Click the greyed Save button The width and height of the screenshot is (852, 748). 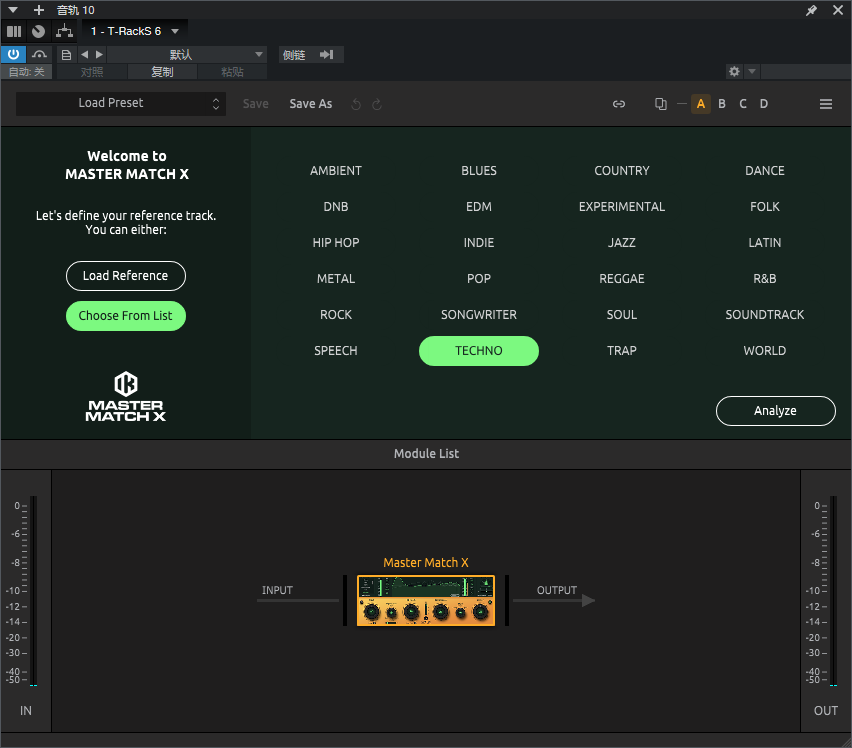coord(255,104)
